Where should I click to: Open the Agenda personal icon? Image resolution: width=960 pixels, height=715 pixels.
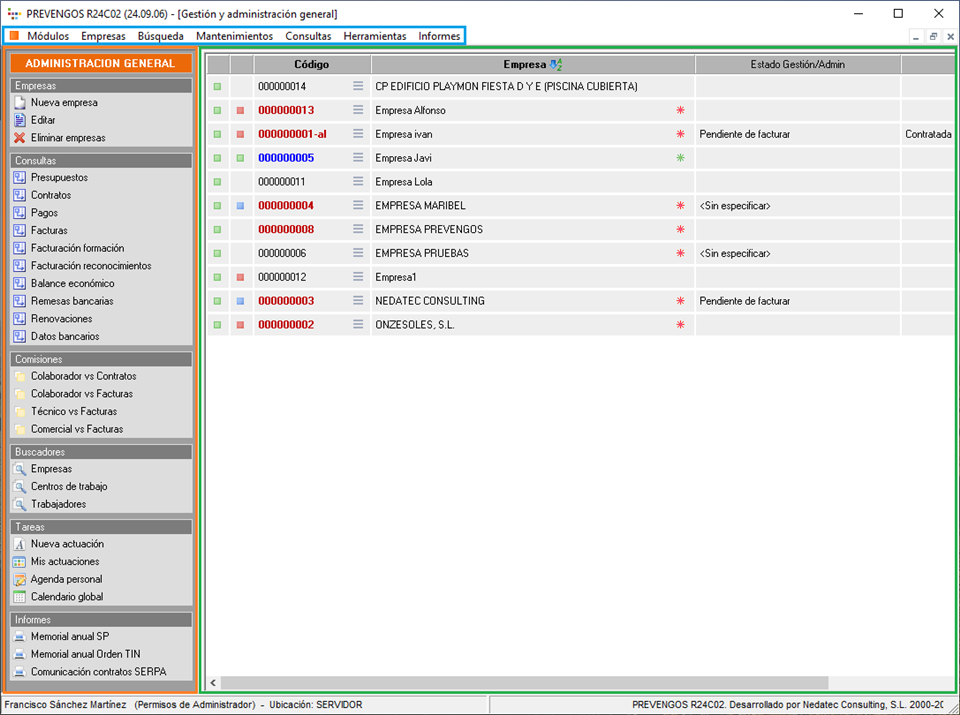pyautogui.click(x=19, y=580)
